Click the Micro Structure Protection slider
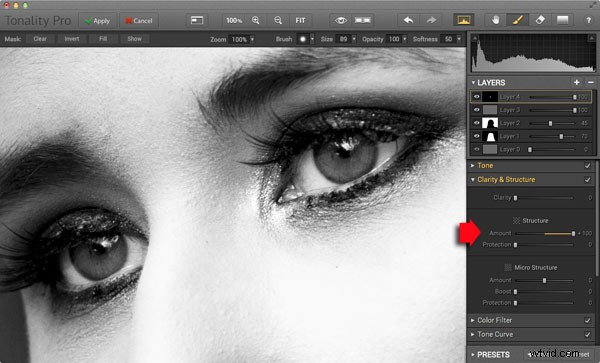Screen dimensions: 600x363 (544, 303)
